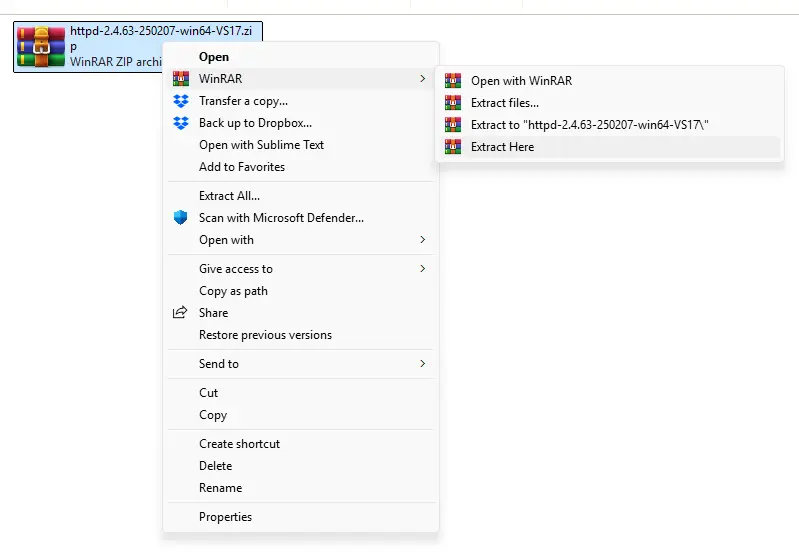Click WinRAR icon beside Extract files...
Screen dimensions: 799x560
[453, 102]
